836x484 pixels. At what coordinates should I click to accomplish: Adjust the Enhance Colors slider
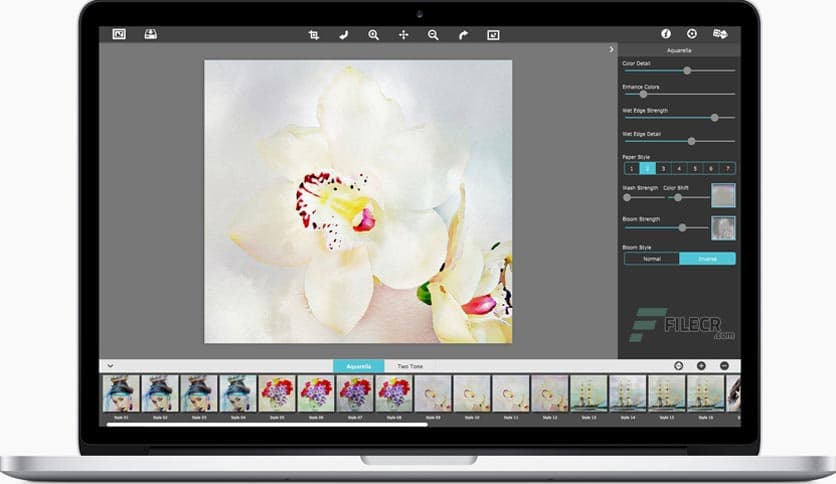pyautogui.click(x=679, y=94)
